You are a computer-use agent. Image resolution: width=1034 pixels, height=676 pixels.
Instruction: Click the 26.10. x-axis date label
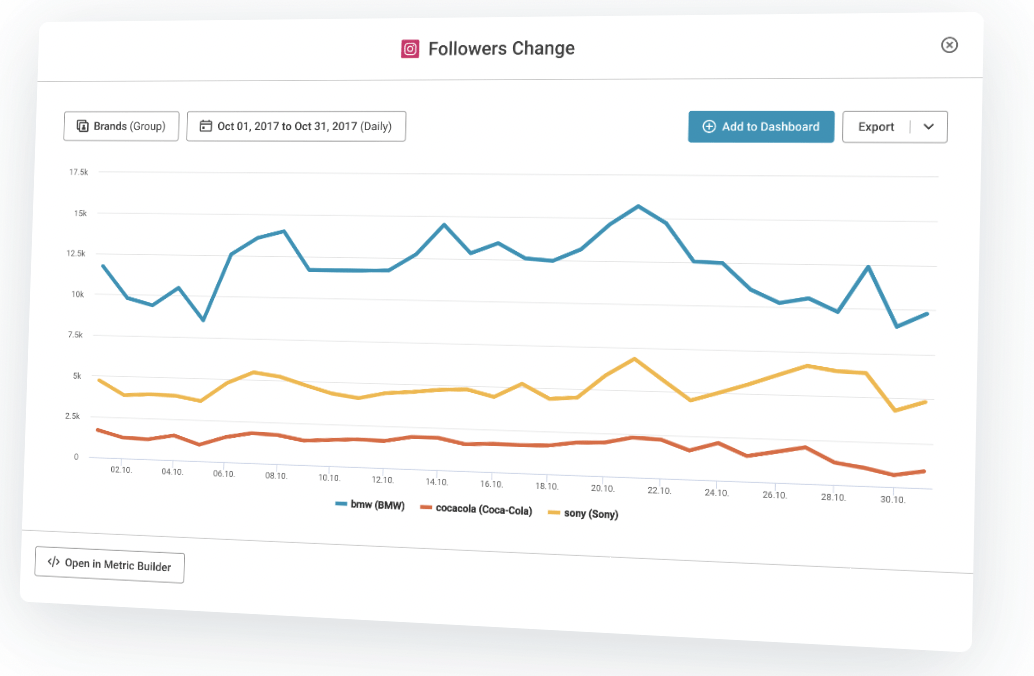click(x=775, y=495)
